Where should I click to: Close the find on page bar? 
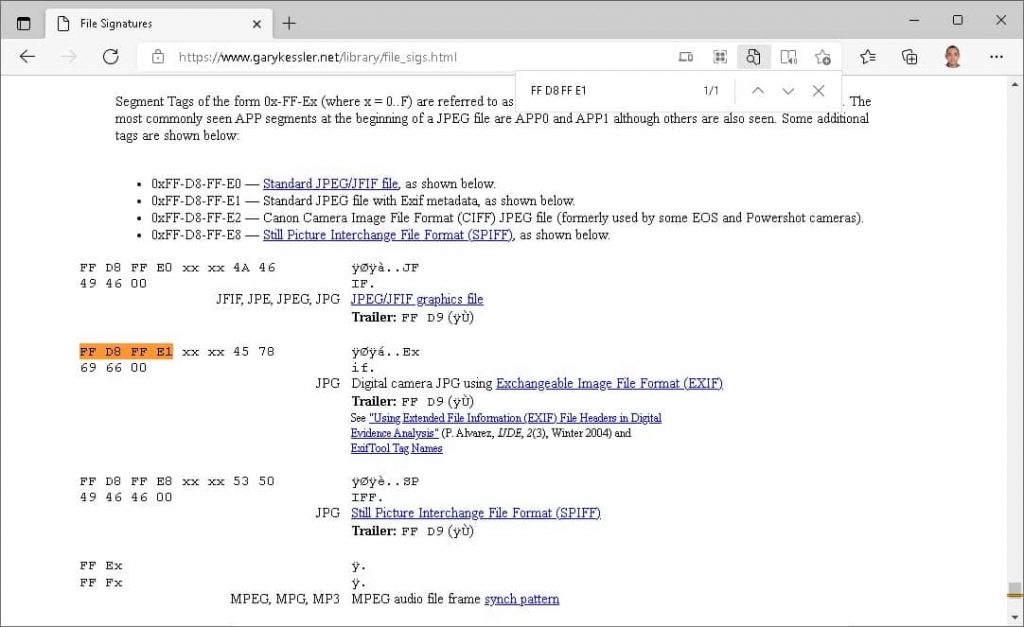pyautogui.click(x=818, y=91)
